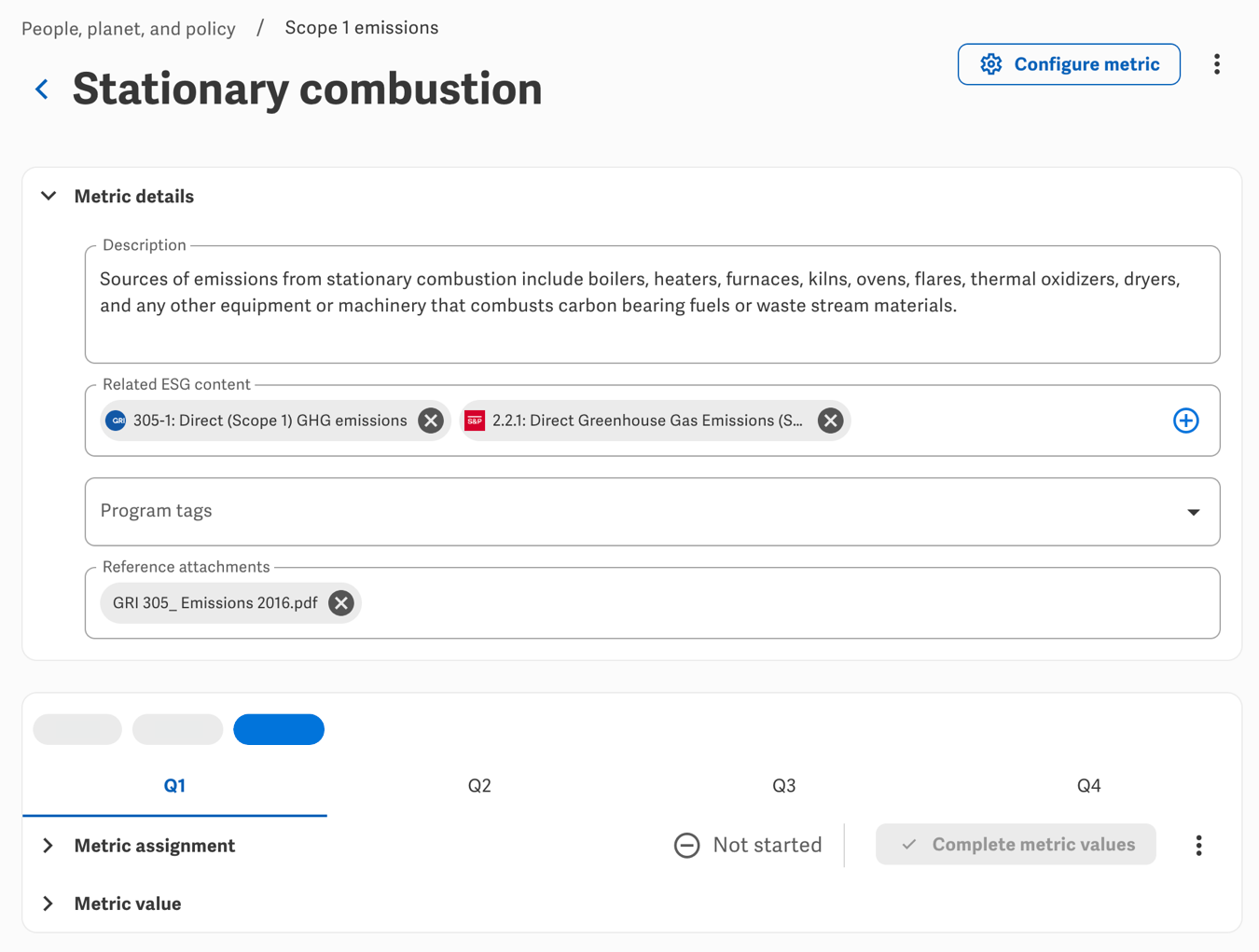
Task: Select the Q3 tab
Action: [783, 786]
